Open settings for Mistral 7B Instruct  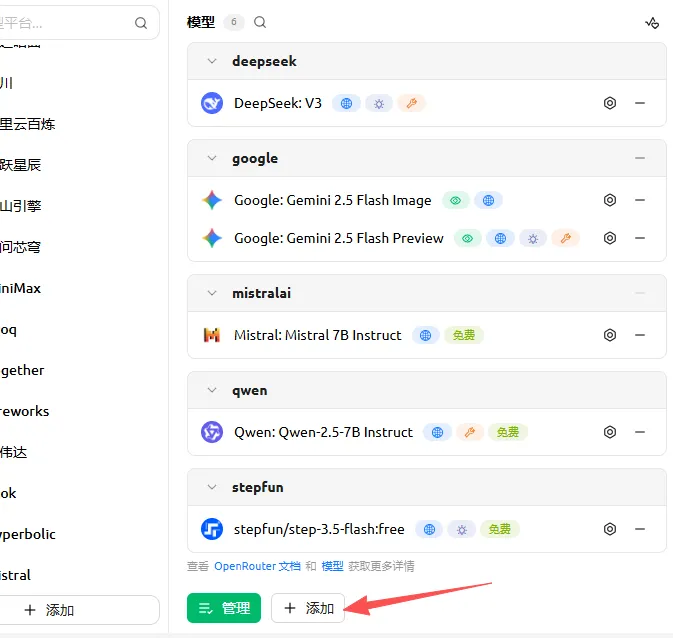tap(609, 335)
